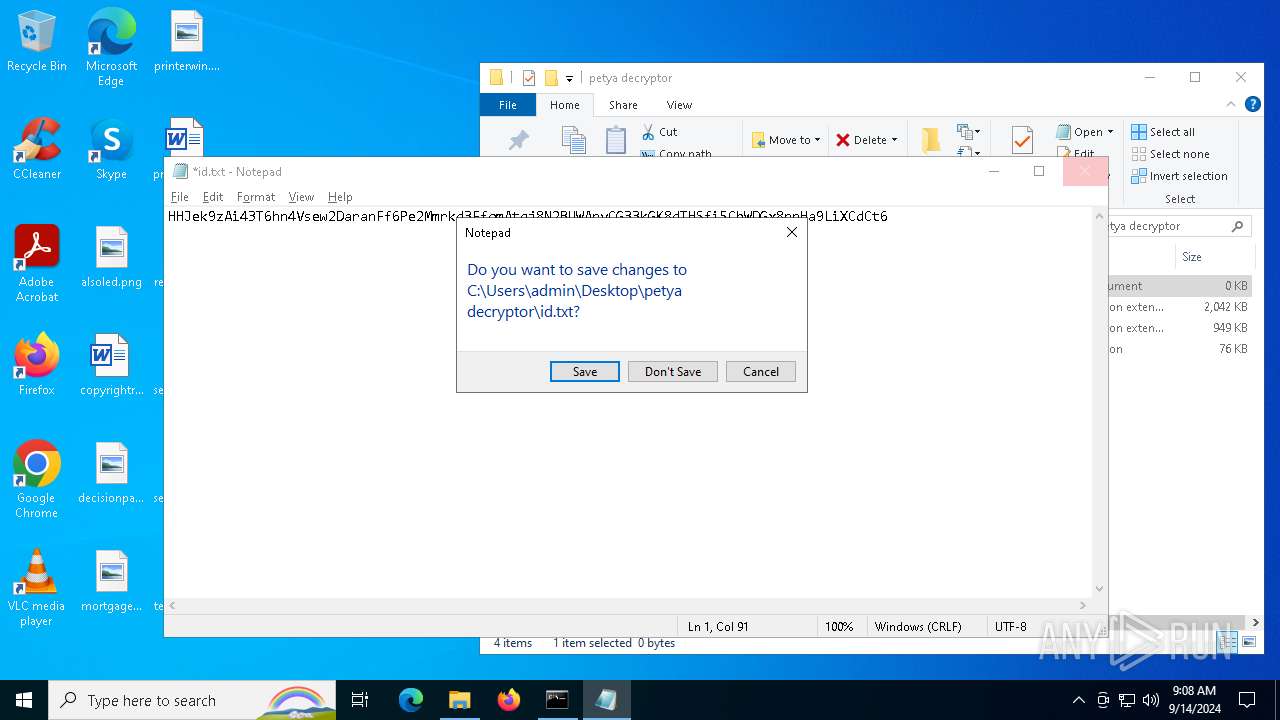Image resolution: width=1280 pixels, height=720 pixels.
Task: Open Notepad Help menu
Action: (x=340, y=197)
